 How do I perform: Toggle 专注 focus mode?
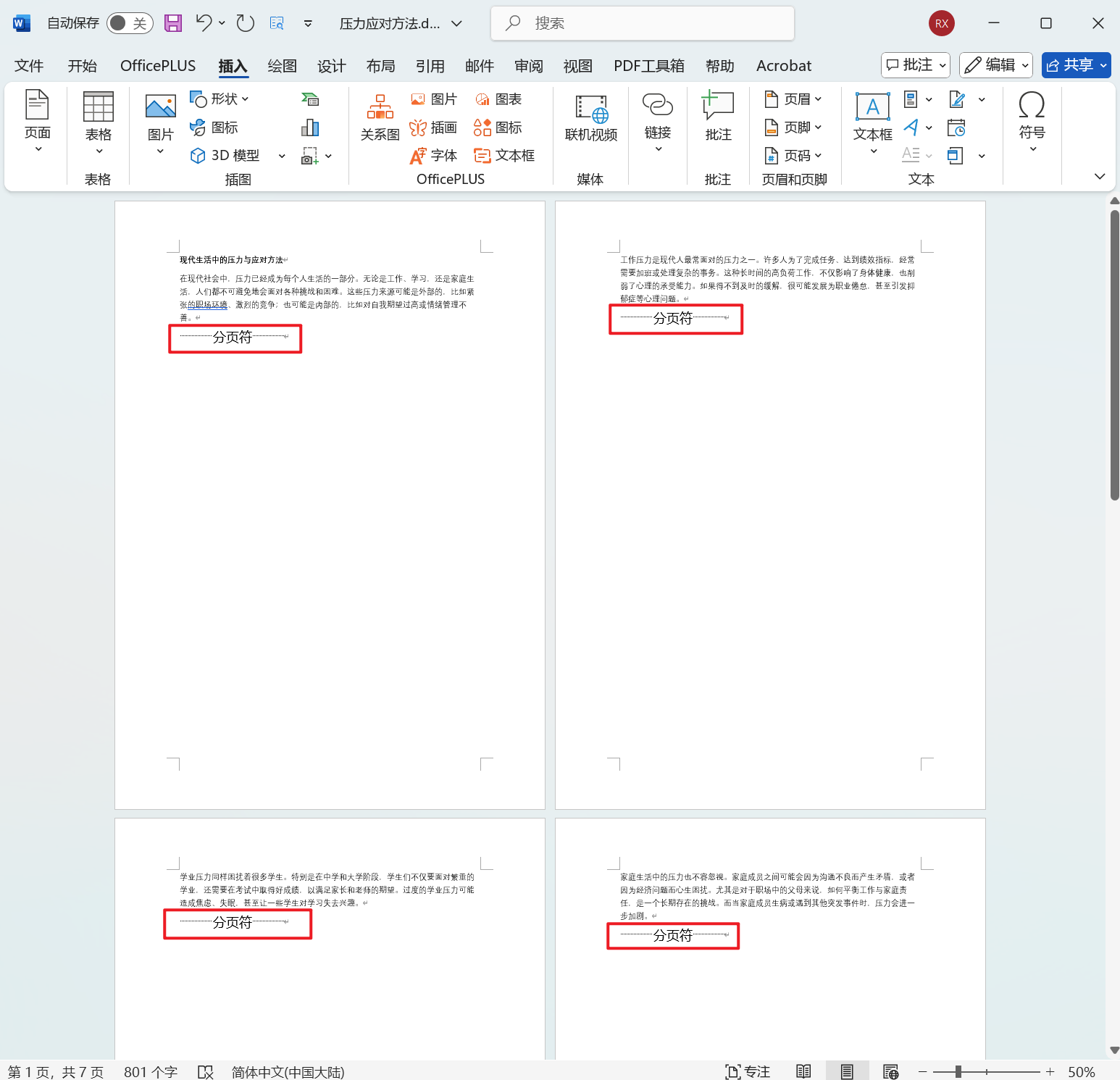pos(748,1072)
